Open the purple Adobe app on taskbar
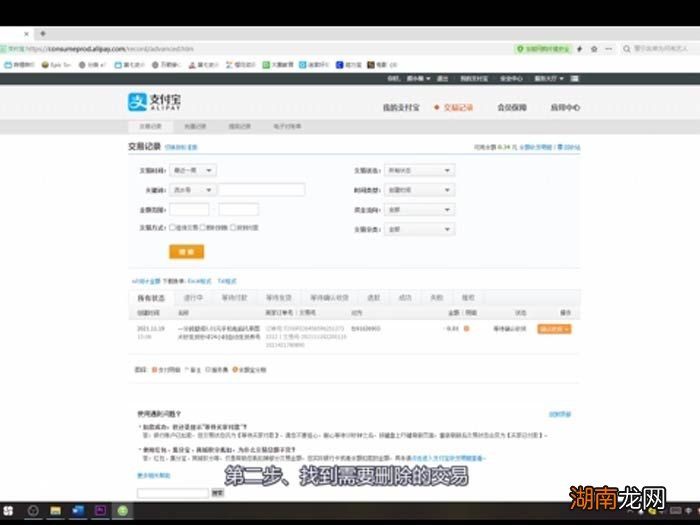 coord(100,511)
